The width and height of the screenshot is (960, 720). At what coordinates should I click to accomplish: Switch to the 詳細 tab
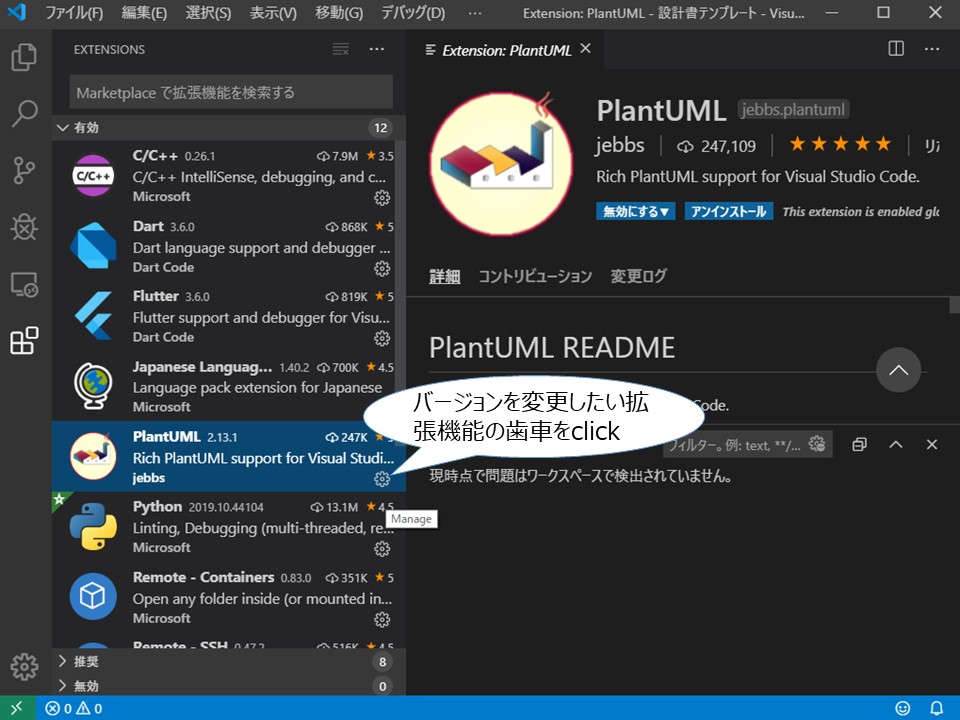coord(444,276)
